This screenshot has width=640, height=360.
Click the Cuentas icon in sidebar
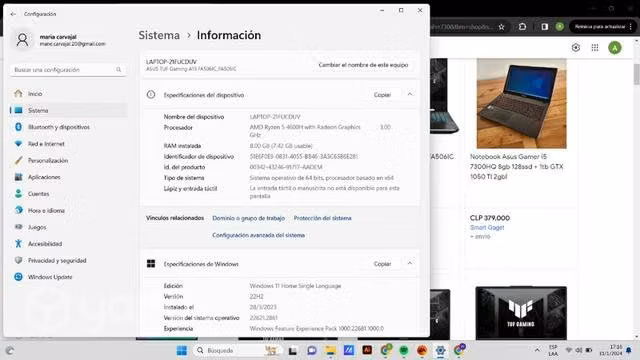coord(18,193)
